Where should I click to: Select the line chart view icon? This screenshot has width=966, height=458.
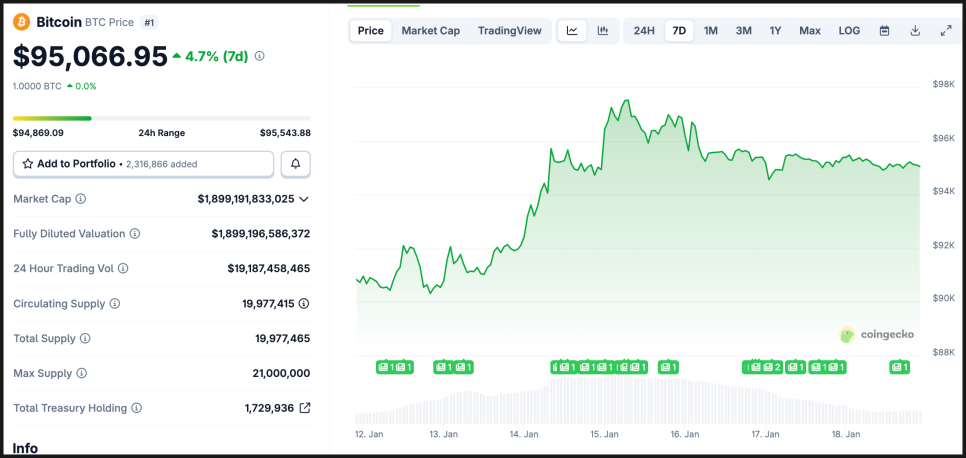tap(572, 31)
